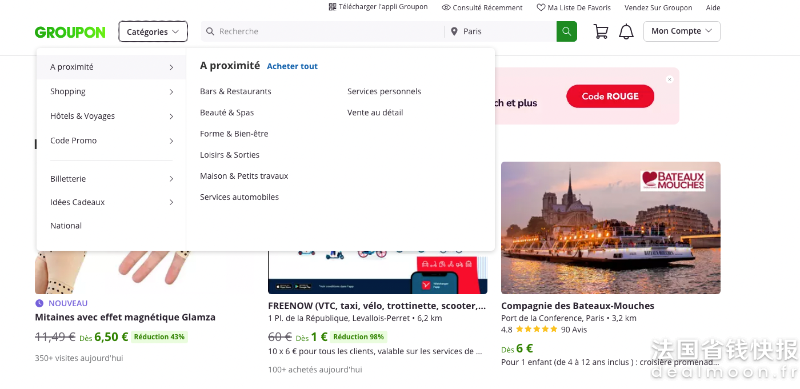Click the Paris location field
Screen dimensions: 800x389
(501, 32)
